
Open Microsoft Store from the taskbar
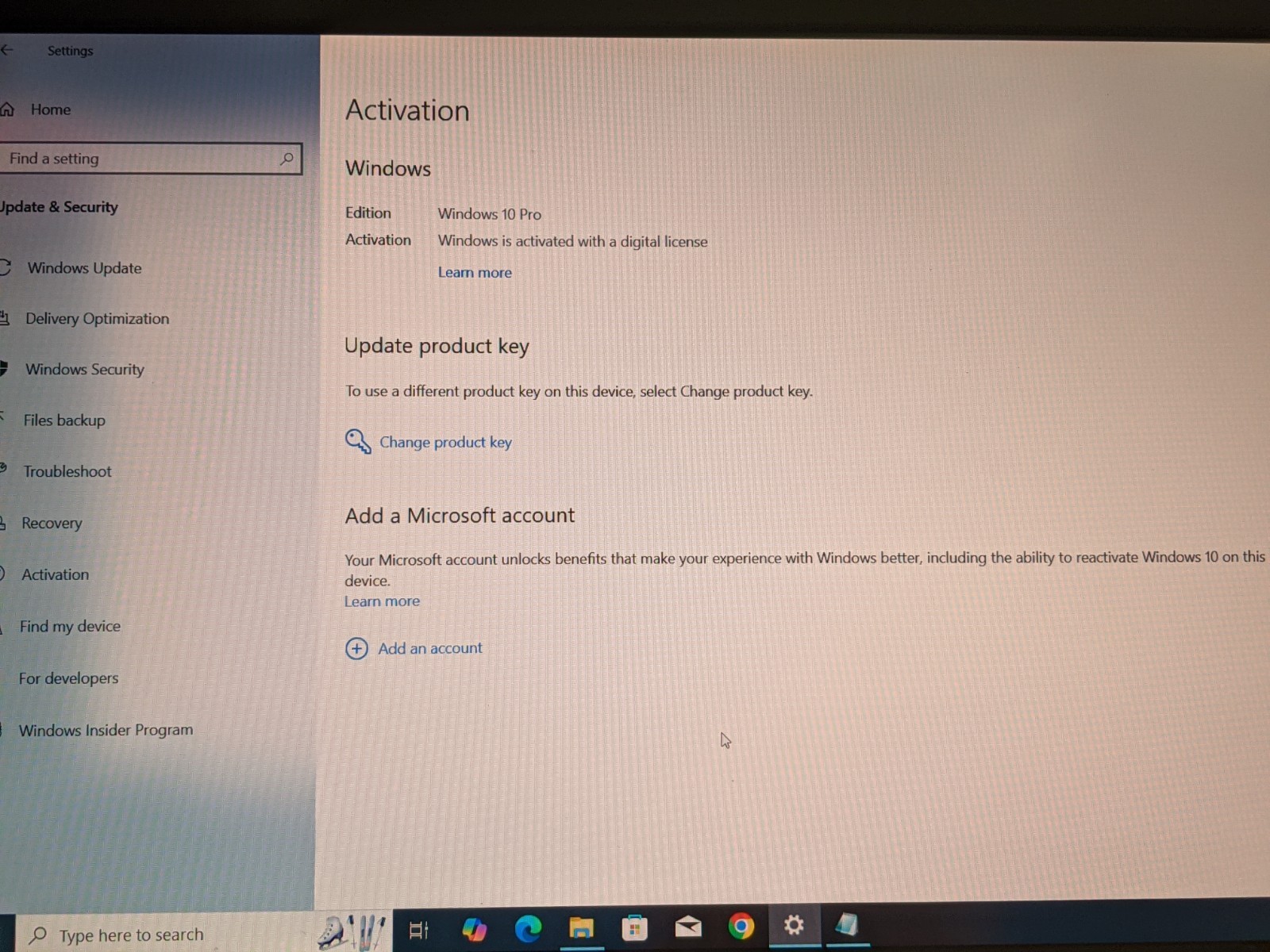(634, 927)
